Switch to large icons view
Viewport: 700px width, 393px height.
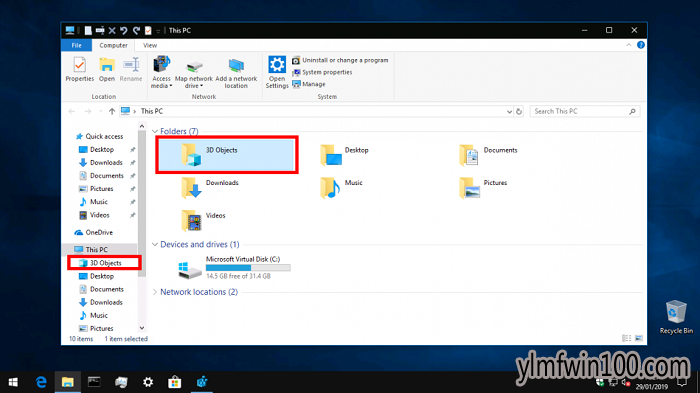(x=639, y=339)
